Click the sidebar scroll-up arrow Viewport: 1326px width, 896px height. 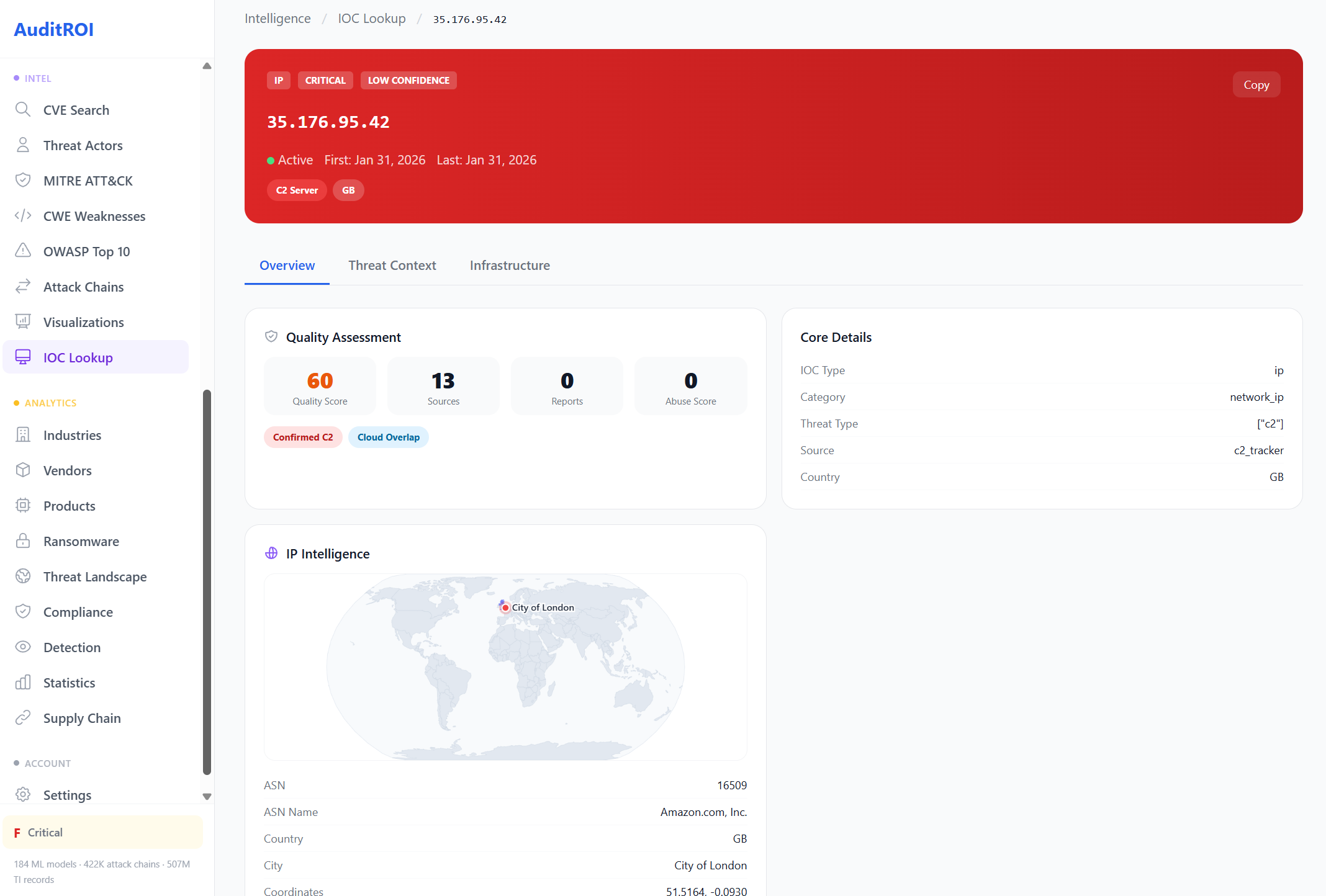[207, 65]
